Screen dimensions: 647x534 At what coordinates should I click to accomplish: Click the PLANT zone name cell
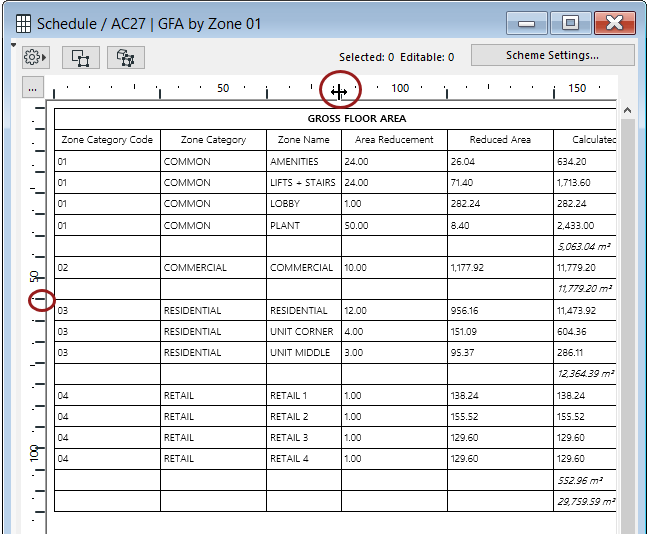pos(304,225)
